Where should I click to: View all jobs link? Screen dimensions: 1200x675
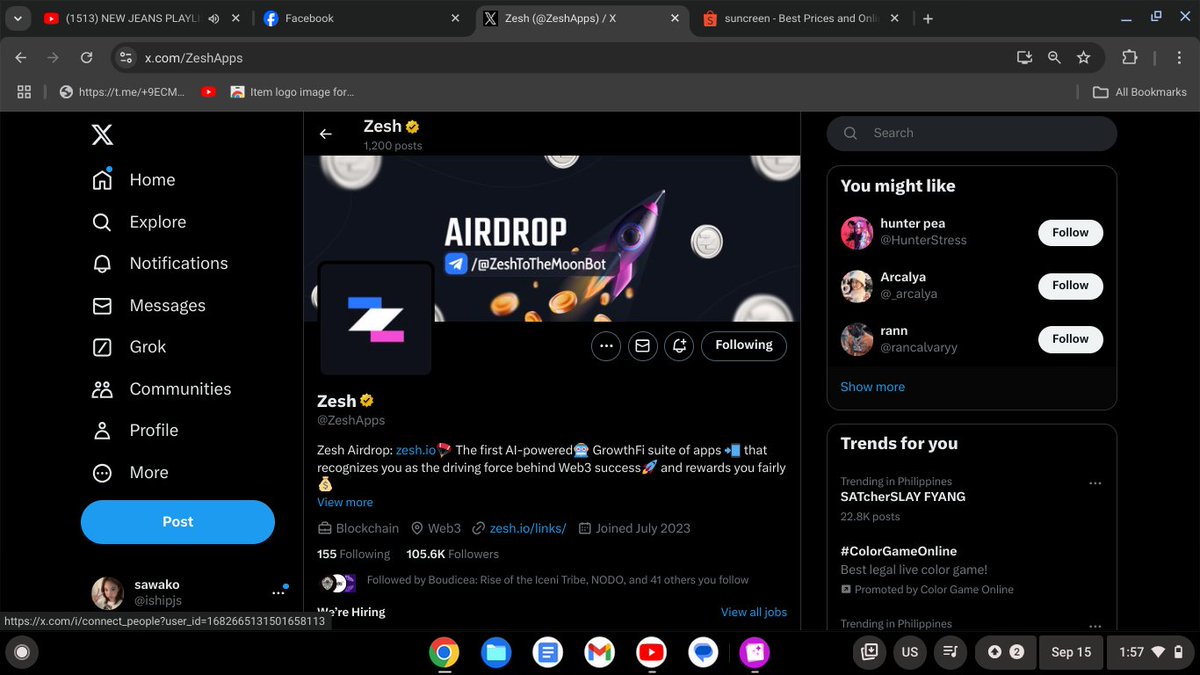tap(754, 612)
